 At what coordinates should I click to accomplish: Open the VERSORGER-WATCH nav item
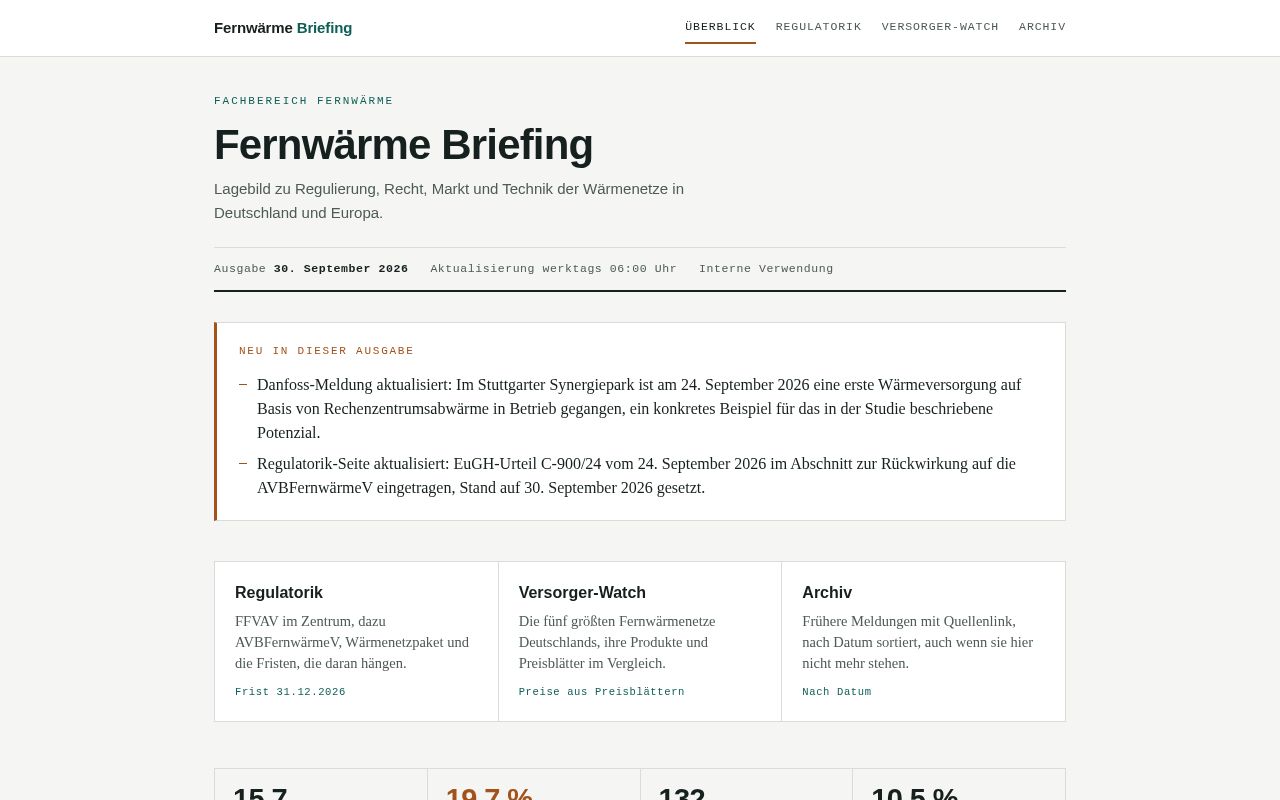940,27
